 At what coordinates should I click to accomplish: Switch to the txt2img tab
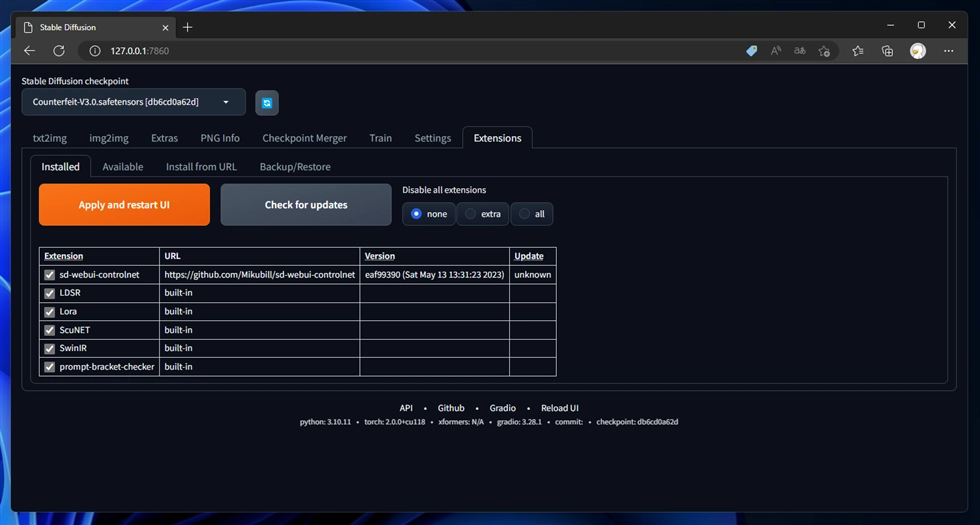pos(50,138)
